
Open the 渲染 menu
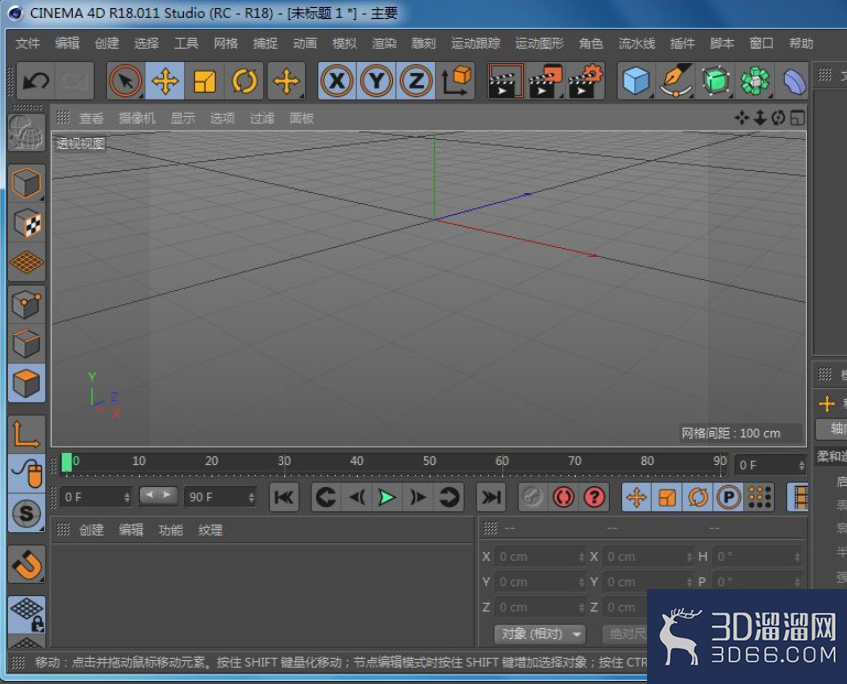[384, 43]
